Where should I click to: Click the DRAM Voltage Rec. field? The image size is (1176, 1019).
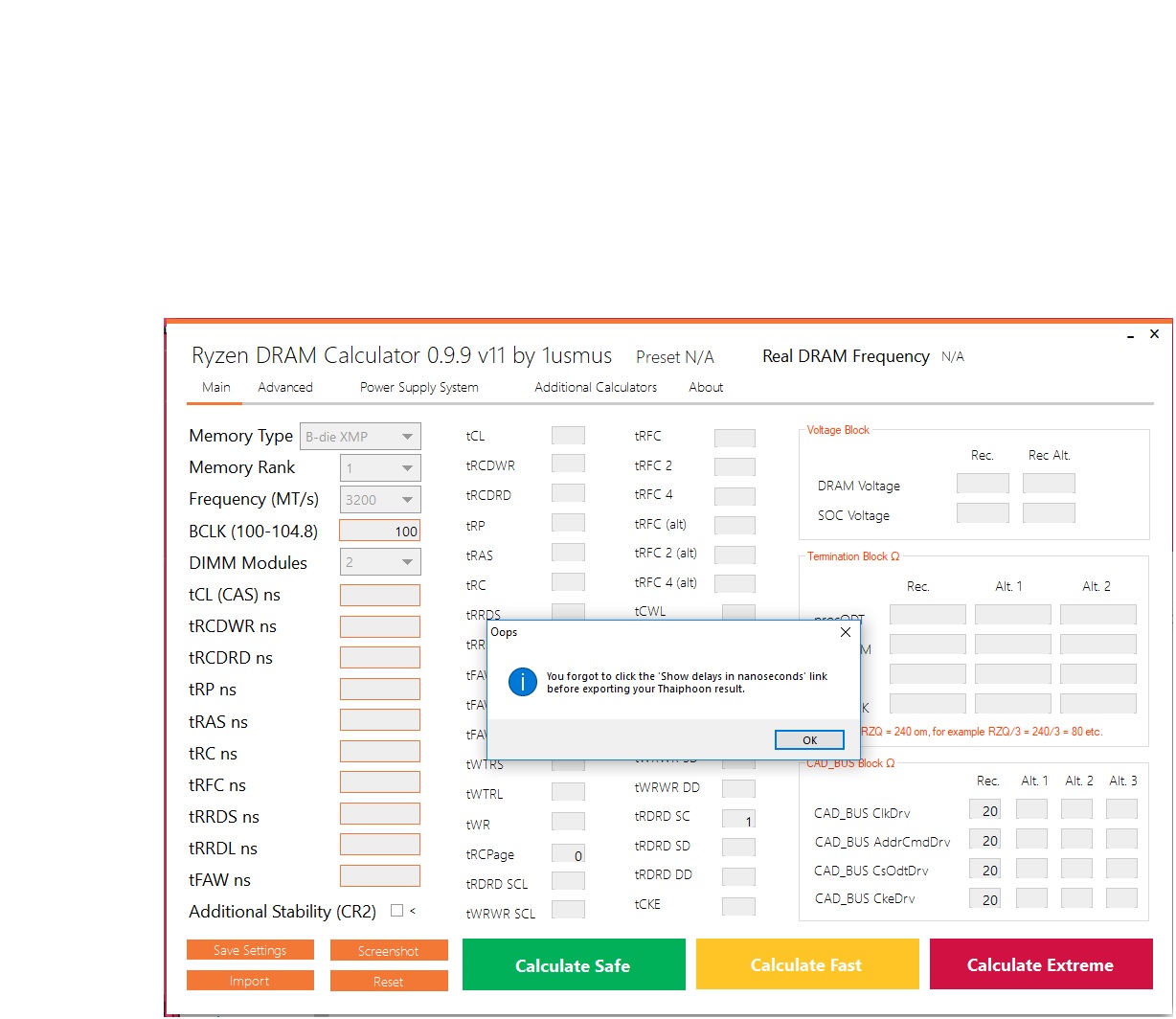click(983, 484)
